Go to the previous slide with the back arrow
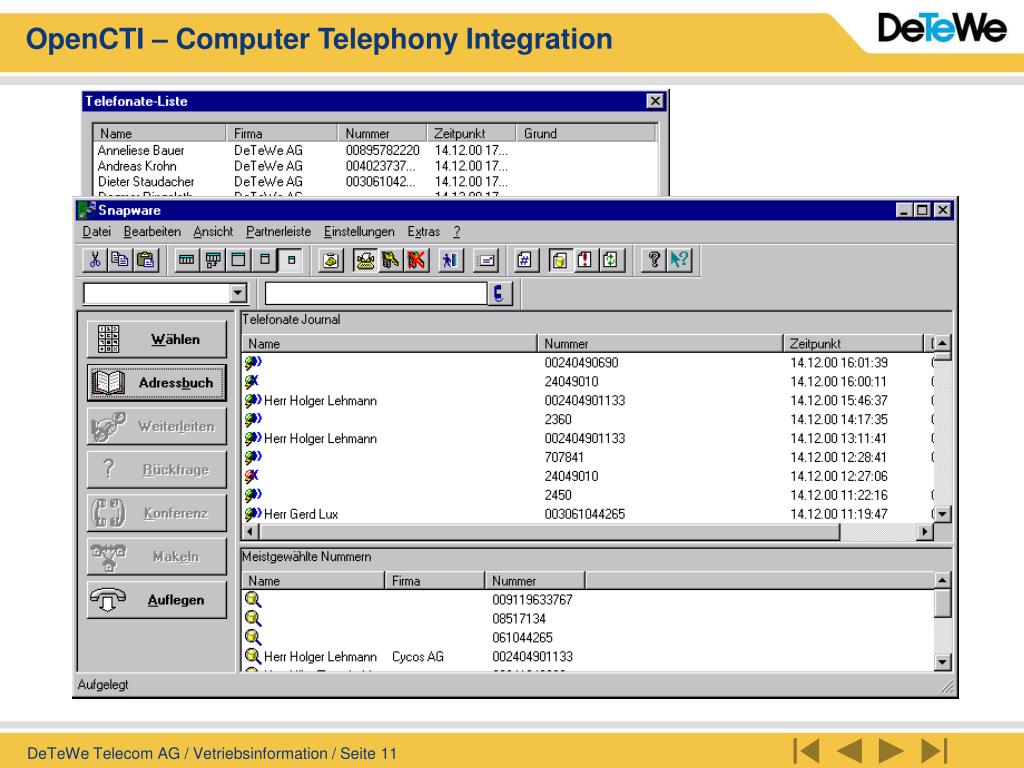This screenshot has height=768, width=1024. 850,751
